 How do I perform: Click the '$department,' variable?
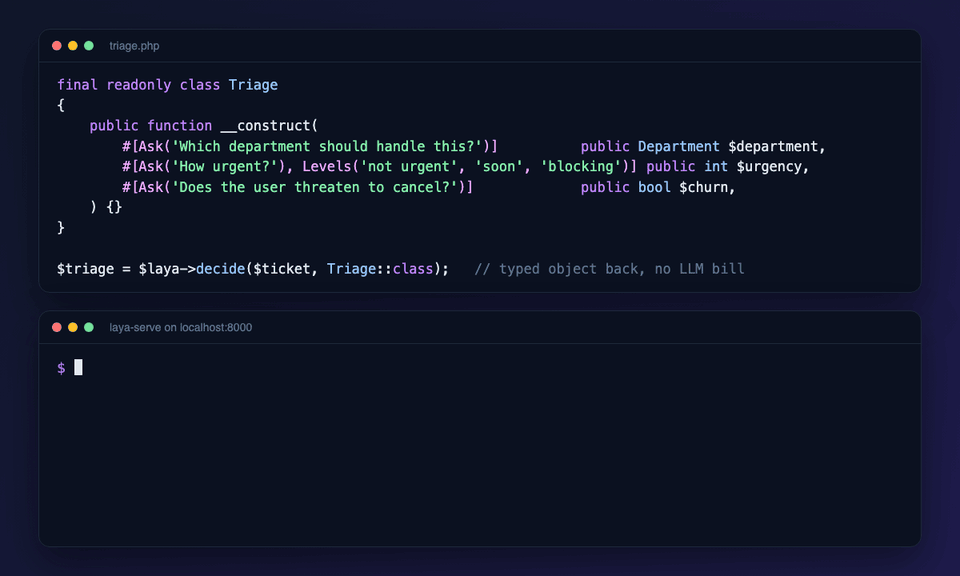click(777, 146)
